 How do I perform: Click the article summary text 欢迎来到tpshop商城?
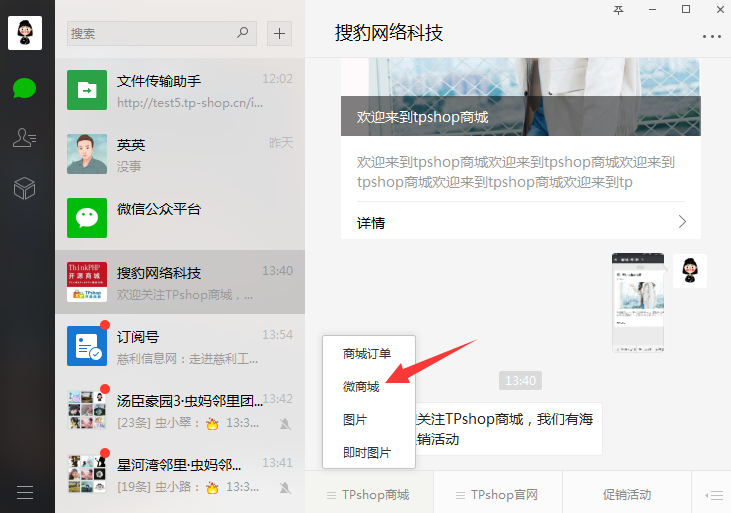(516, 172)
